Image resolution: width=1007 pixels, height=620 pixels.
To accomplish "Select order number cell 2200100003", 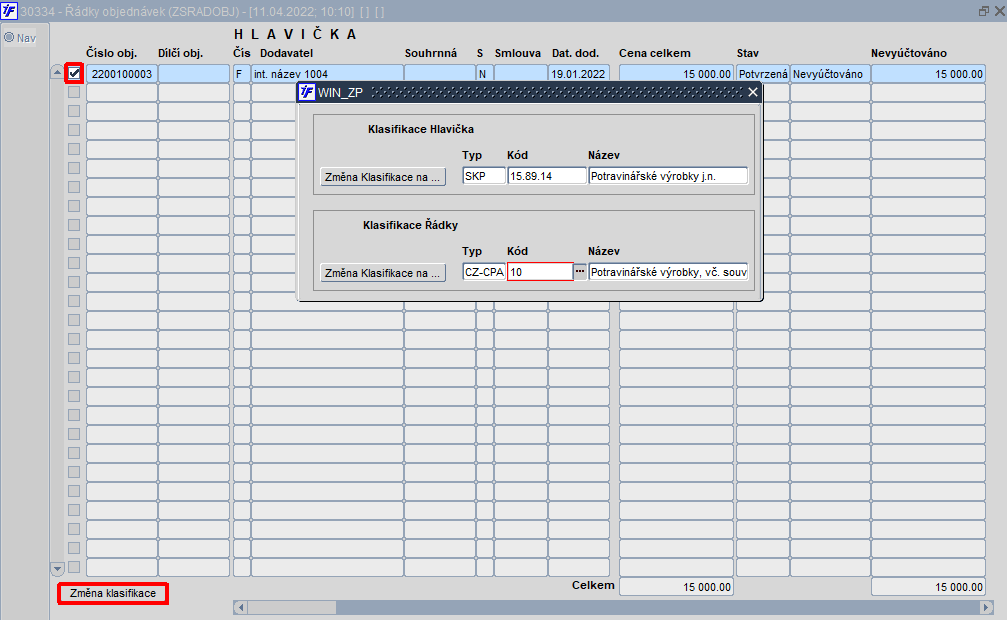I will pyautogui.click(x=122, y=74).
